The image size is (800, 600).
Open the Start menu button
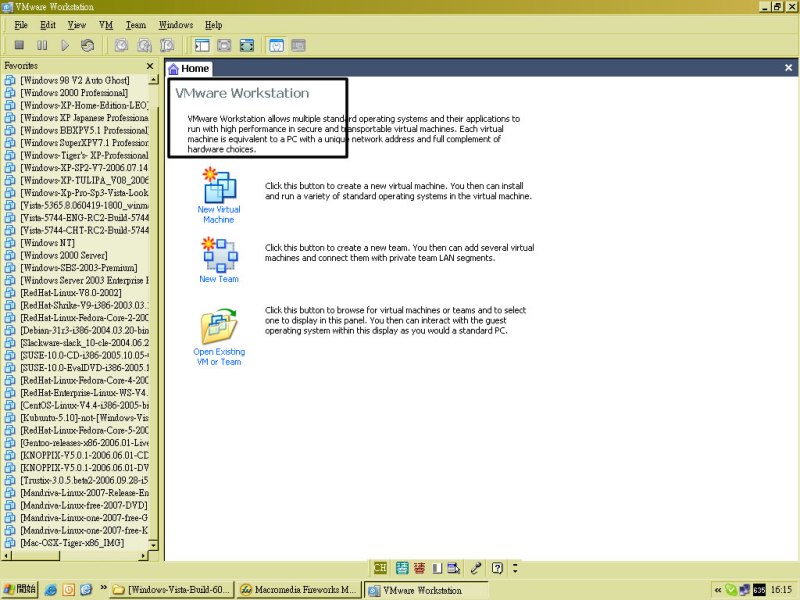(x=20, y=589)
